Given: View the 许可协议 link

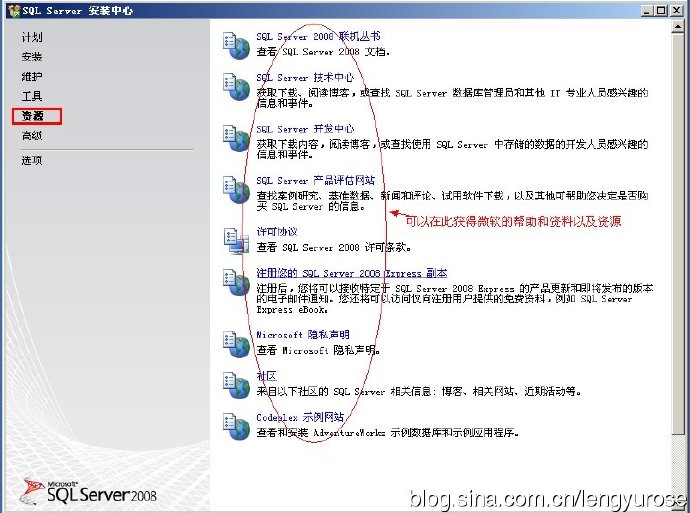Looking at the screenshot, I should pyautogui.click(x=277, y=231).
